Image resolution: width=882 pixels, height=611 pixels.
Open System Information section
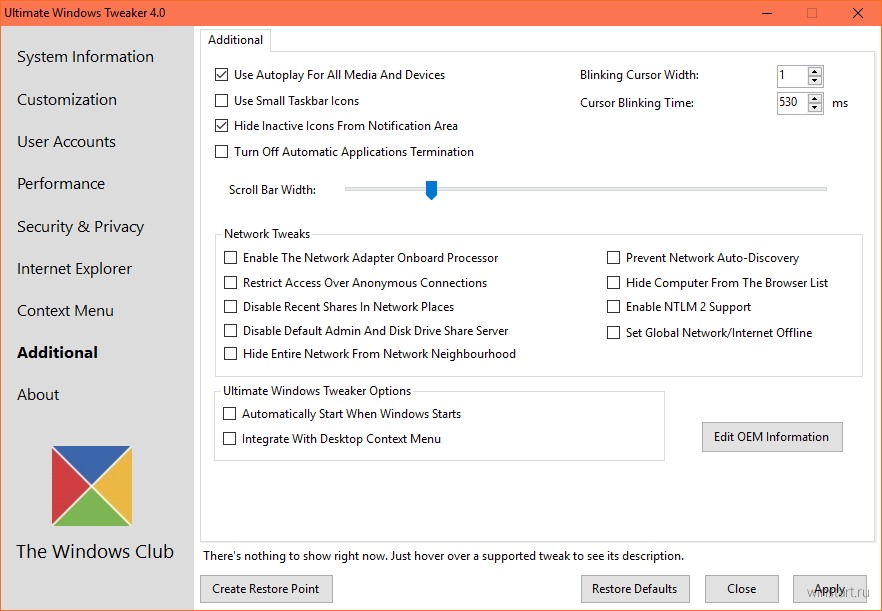[x=86, y=57]
